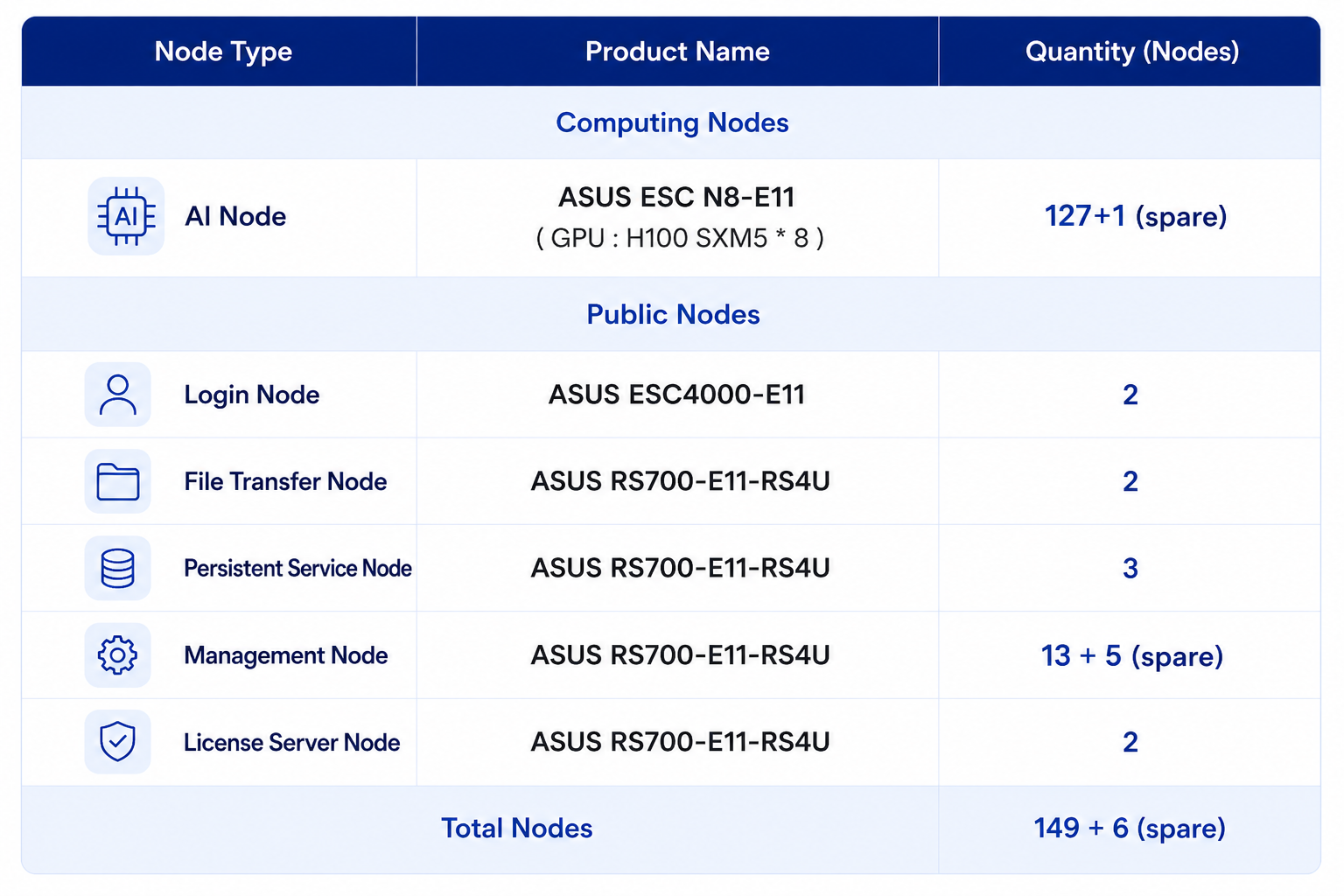Click the 149 + 6 (spare) total

pos(1130,828)
